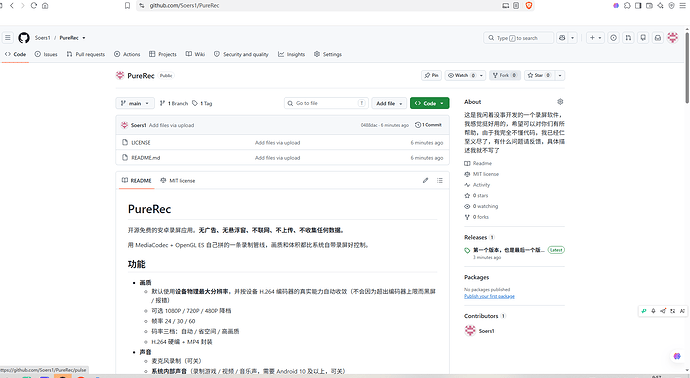The width and height of the screenshot is (690, 378).
Task: Open the Copilot chat icon in GitHub header
Action: click(562, 38)
